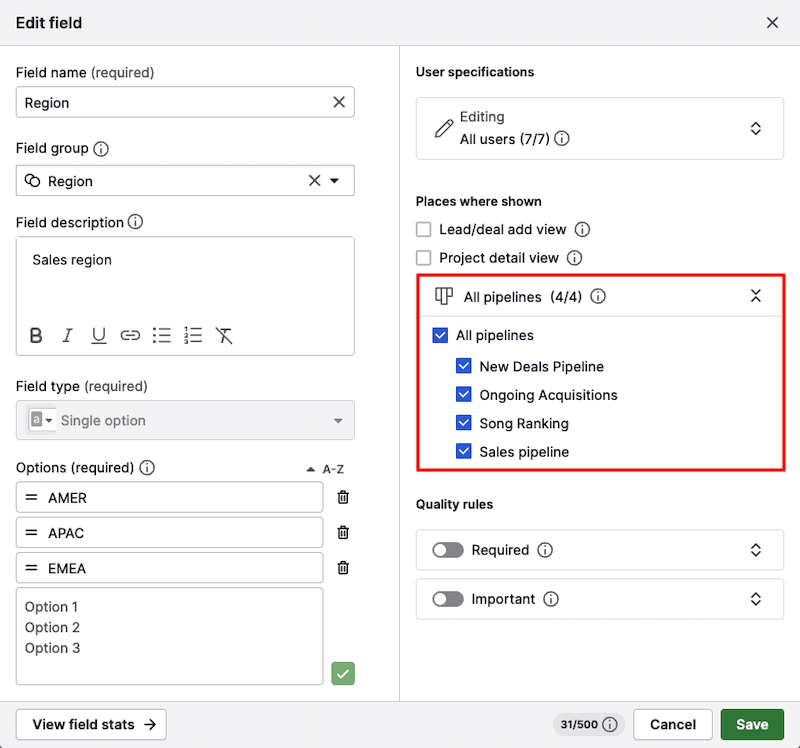Click the Save button

(x=752, y=724)
